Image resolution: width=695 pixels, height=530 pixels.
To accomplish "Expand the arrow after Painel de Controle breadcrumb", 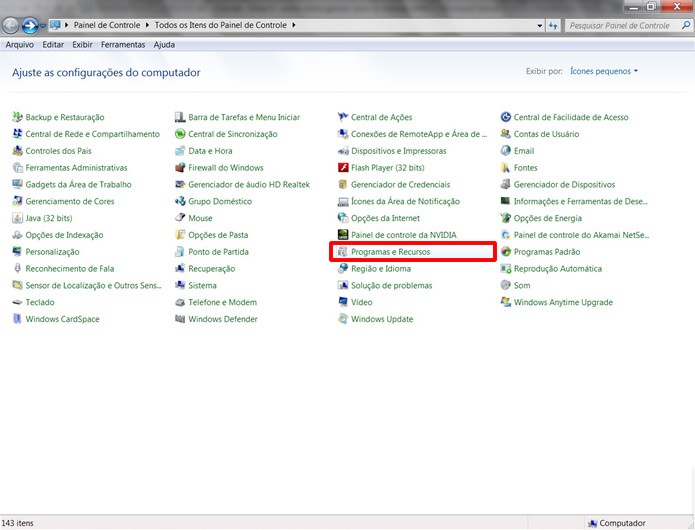I will [147, 25].
